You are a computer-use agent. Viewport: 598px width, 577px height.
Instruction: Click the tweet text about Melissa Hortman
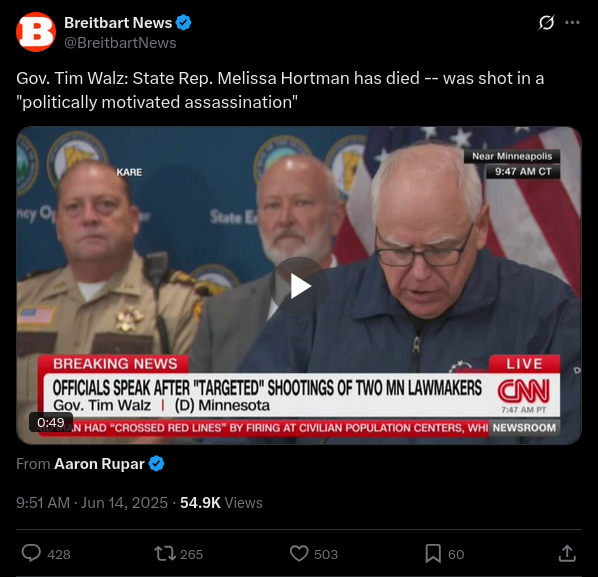(280, 90)
